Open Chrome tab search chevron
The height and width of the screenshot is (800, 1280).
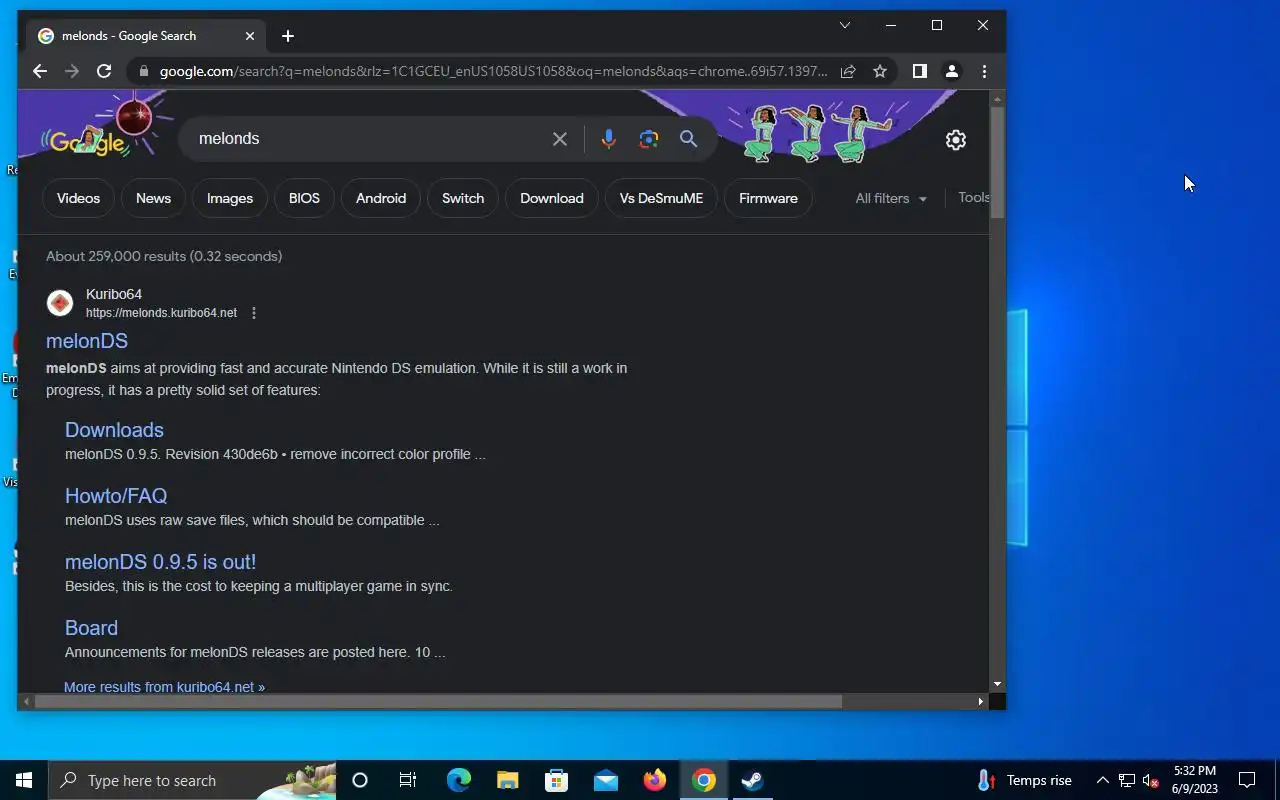(845, 25)
